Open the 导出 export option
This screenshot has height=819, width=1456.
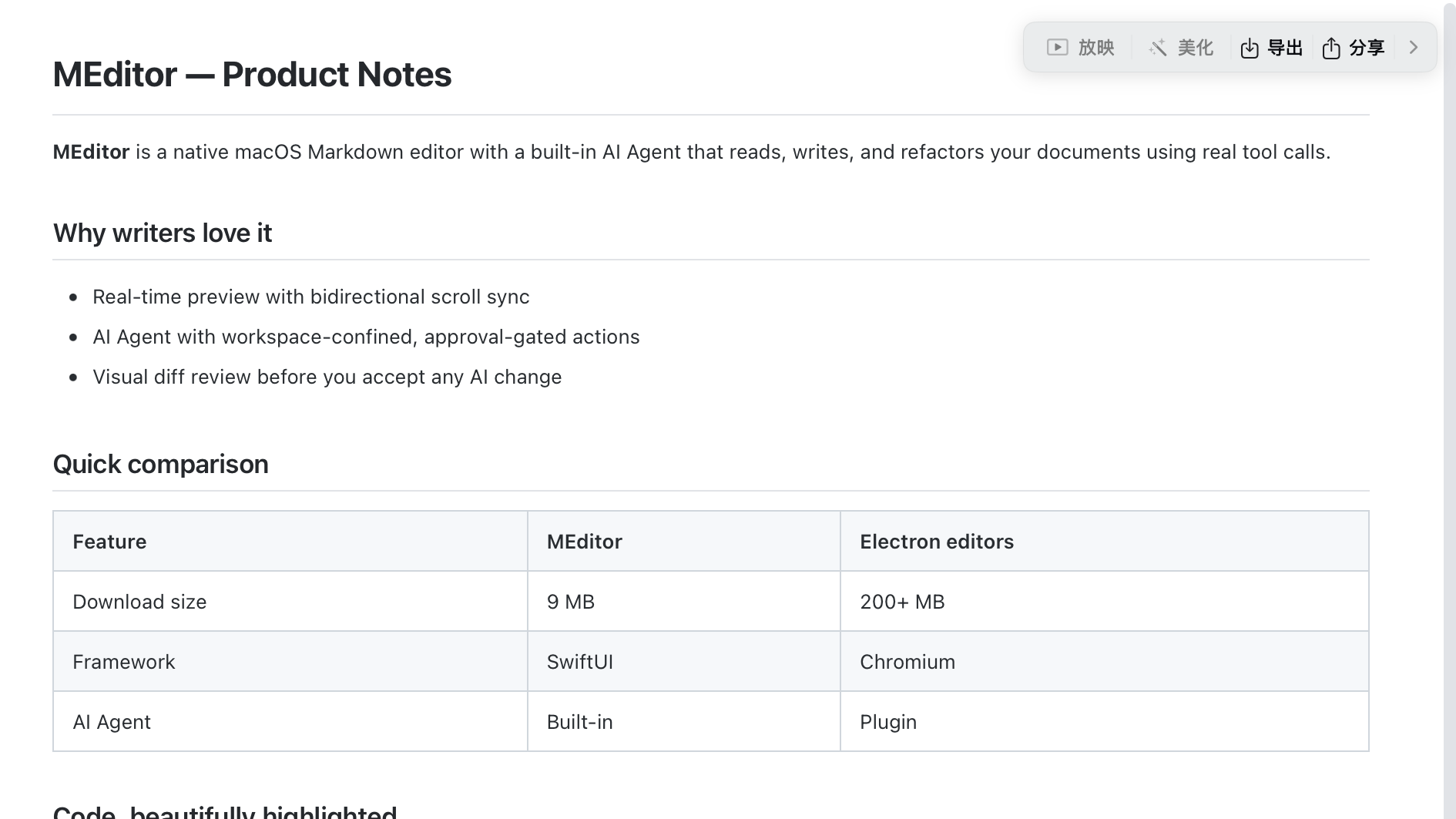tap(1271, 48)
